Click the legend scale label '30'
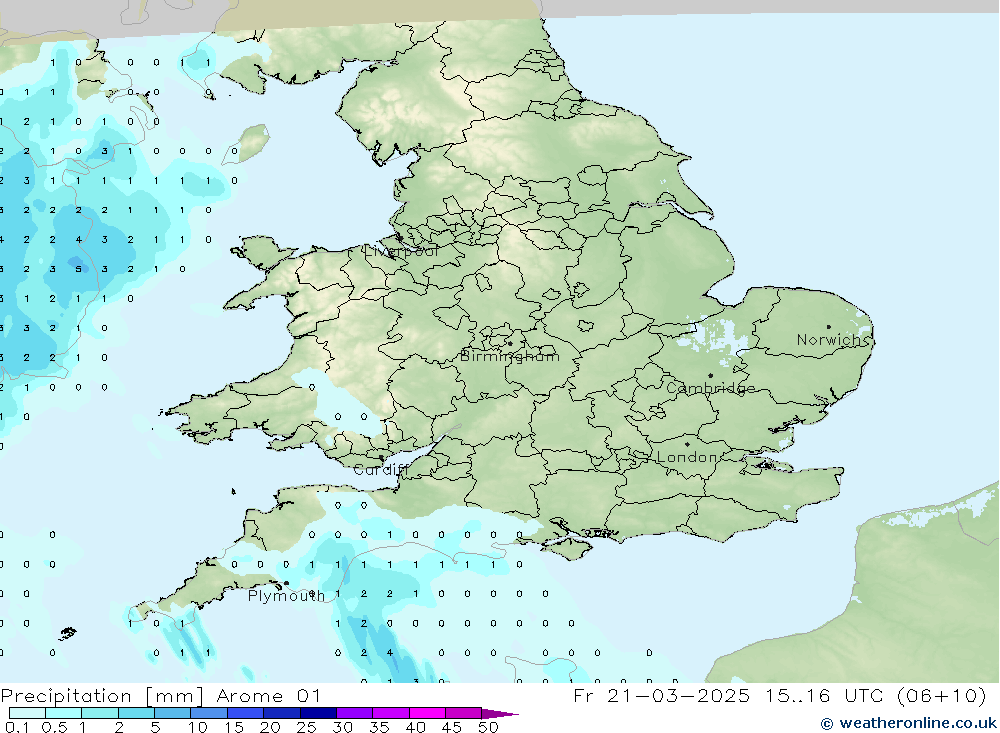Viewport: 1000px width, 733px height. [x=342, y=727]
